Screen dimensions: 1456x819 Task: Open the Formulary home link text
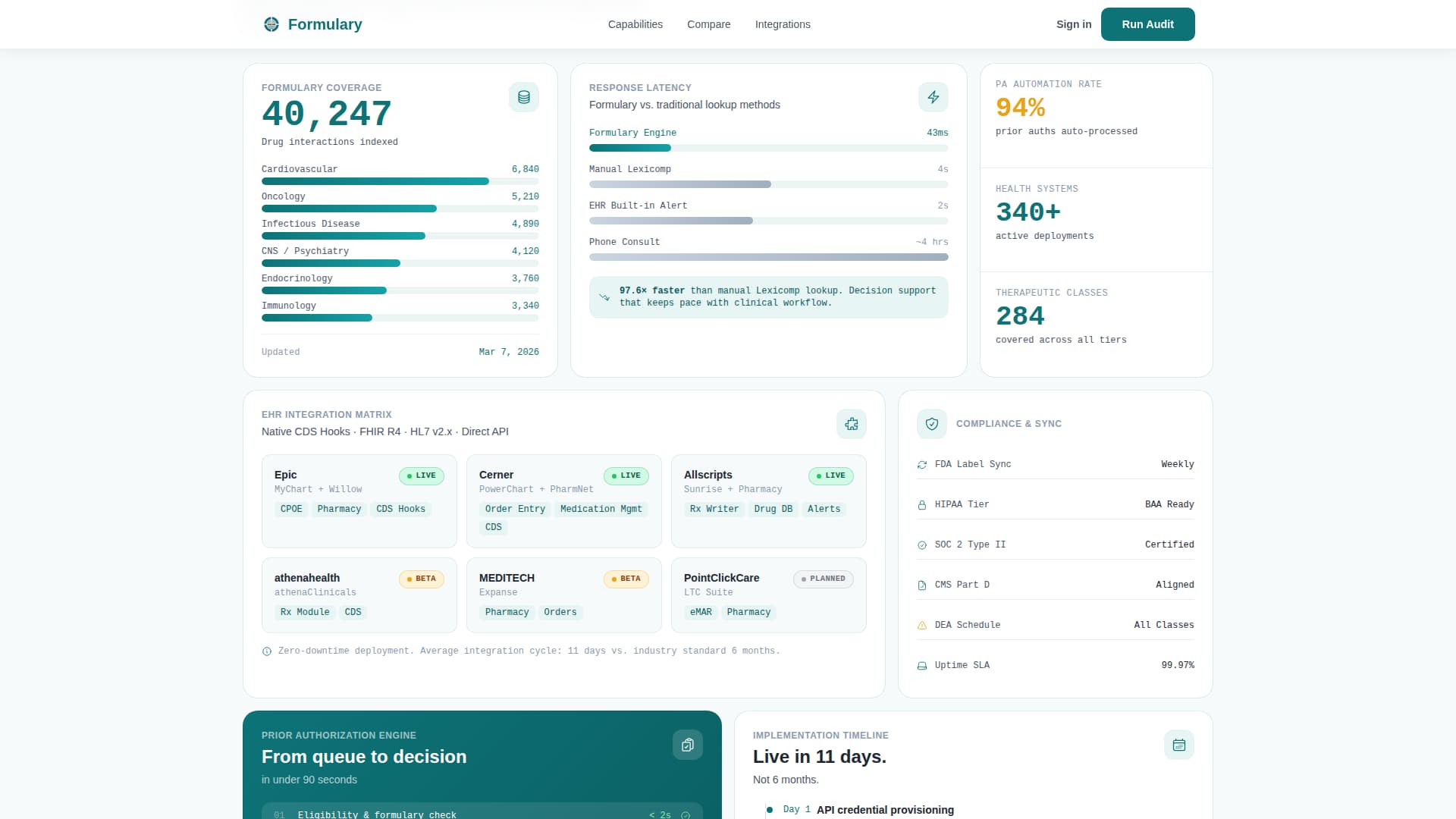click(x=325, y=24)
